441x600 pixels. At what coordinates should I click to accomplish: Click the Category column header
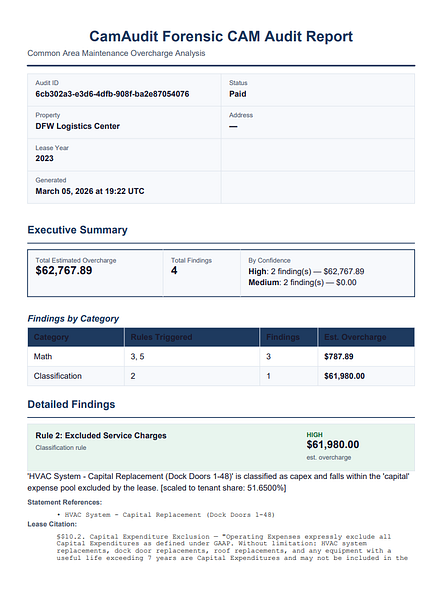[x=51, y=337]
